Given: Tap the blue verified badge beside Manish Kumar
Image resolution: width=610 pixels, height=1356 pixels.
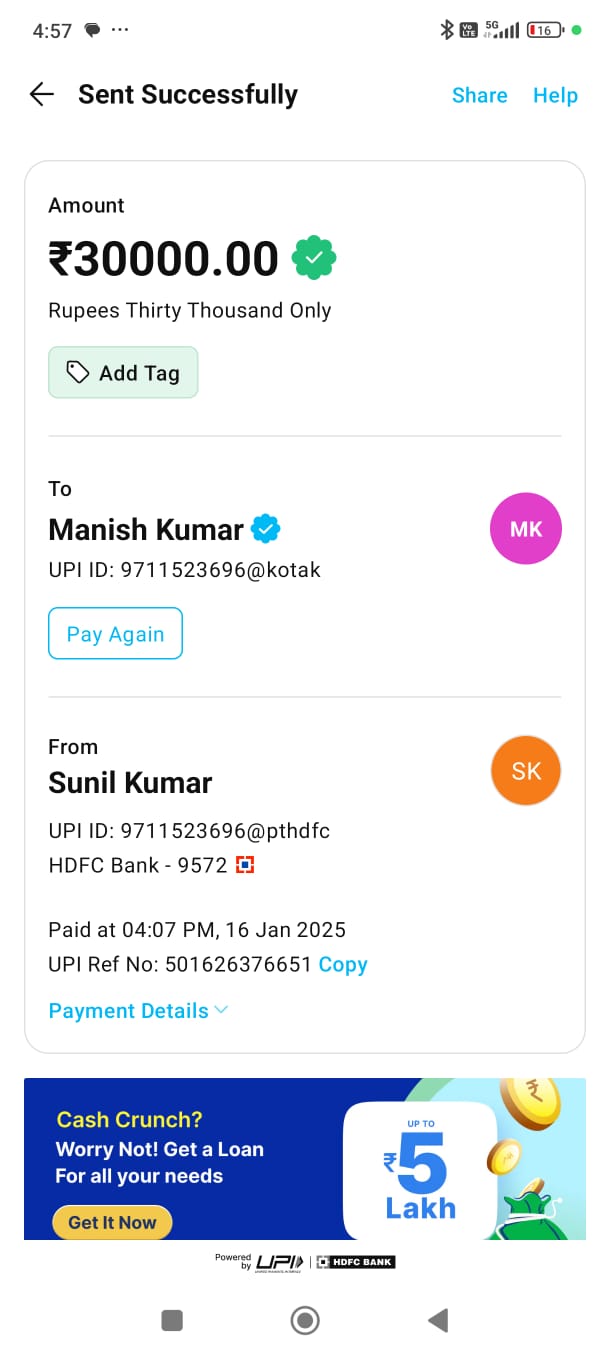Looking at the screenshot, I should tap(265, 528).
